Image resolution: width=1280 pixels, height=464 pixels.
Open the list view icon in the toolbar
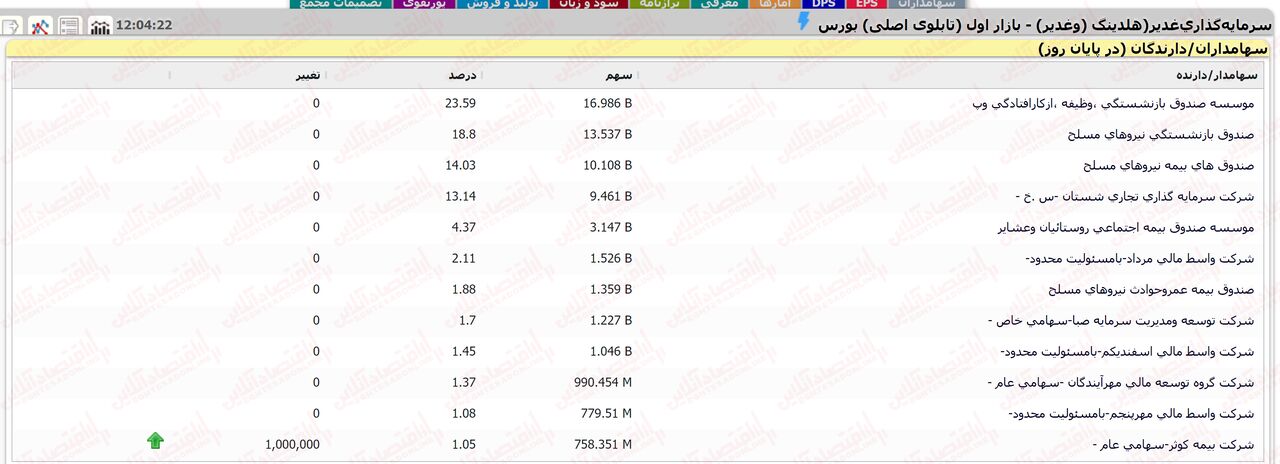click(x=70, y=26)
